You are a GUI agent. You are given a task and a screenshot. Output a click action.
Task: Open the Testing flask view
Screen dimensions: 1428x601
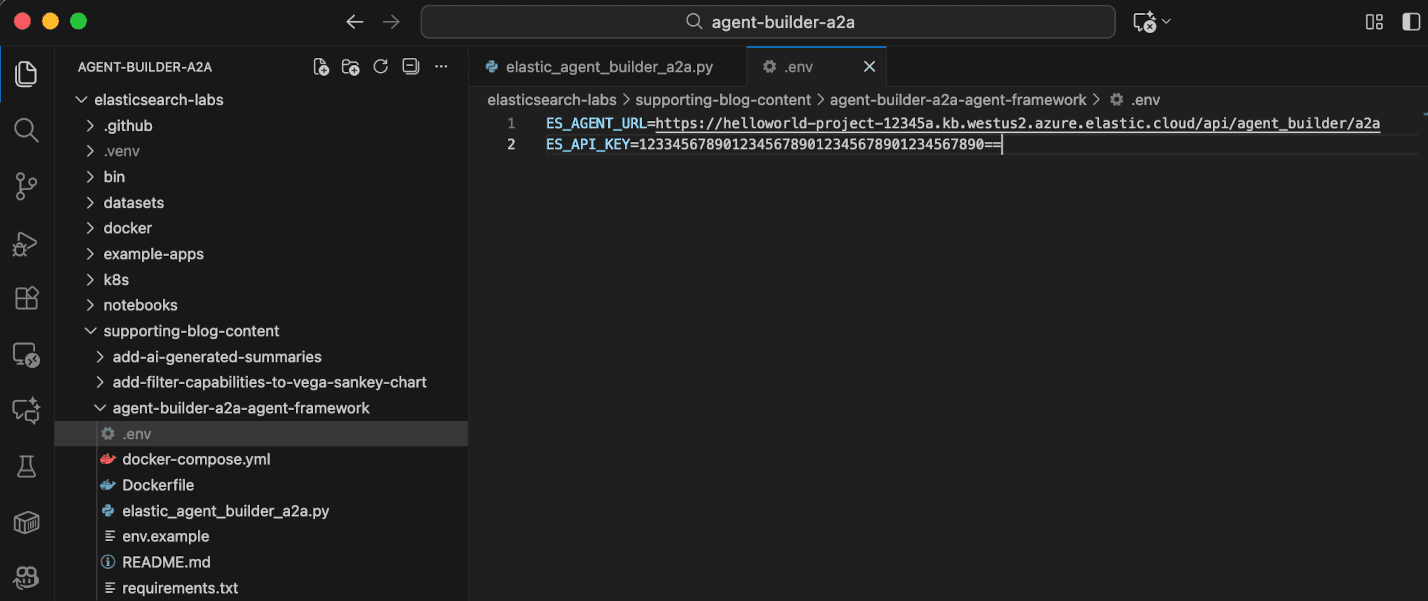click(26, 465)
